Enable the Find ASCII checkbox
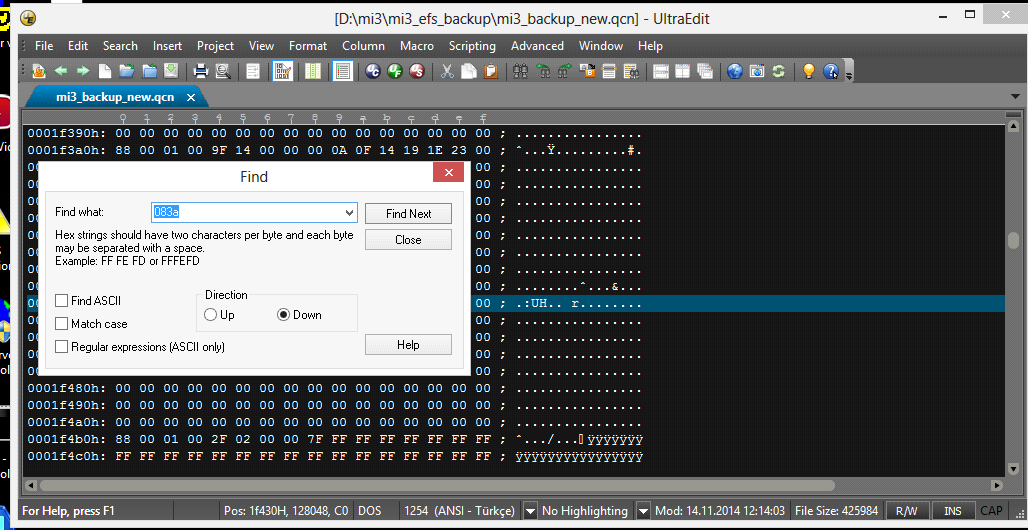This screenshot has width=1028, height=530. coord(62,301)
